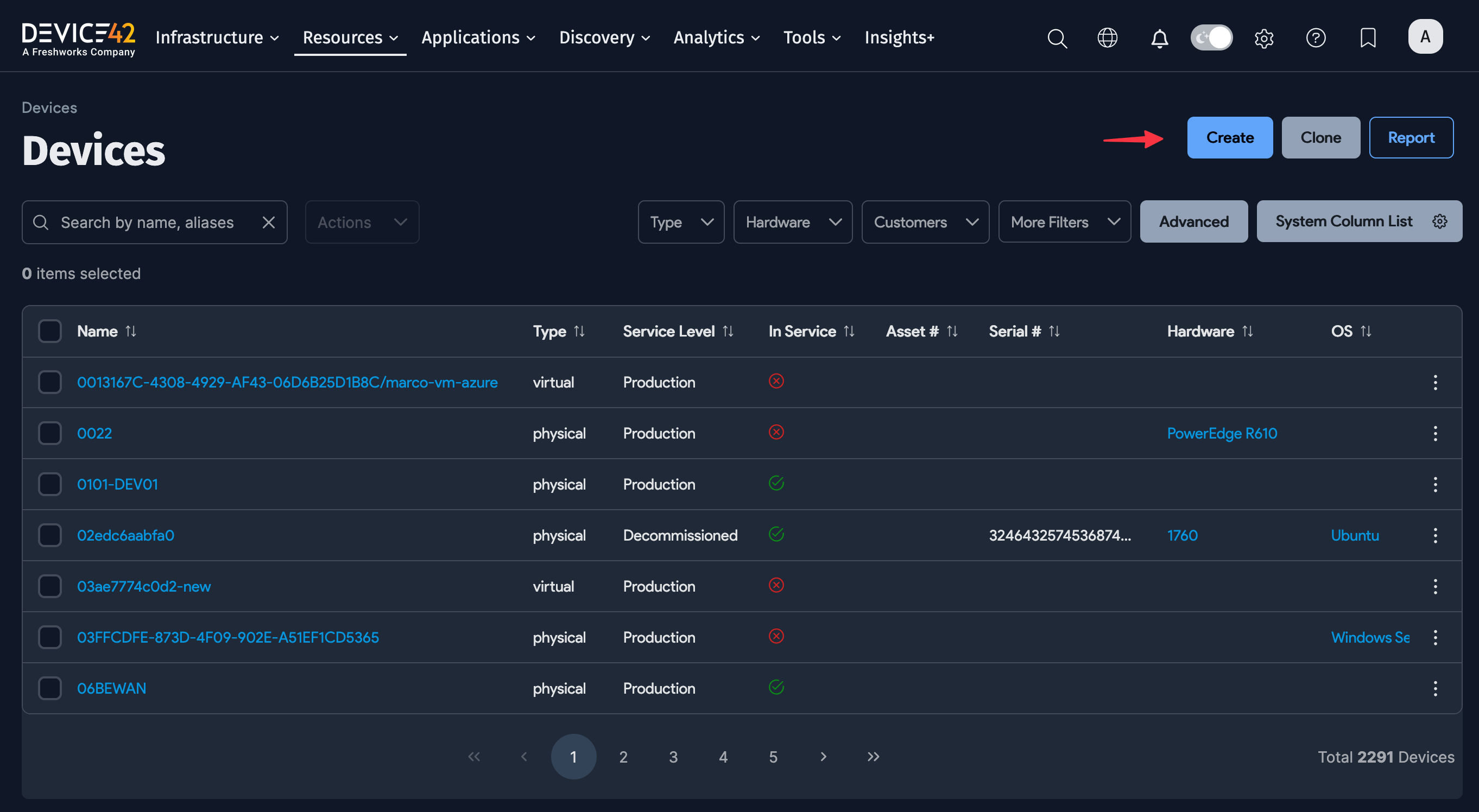The height and width of the screenshot is (812, 1479).
Task: Click the Create button
Action: click(x=1229, y=138)
